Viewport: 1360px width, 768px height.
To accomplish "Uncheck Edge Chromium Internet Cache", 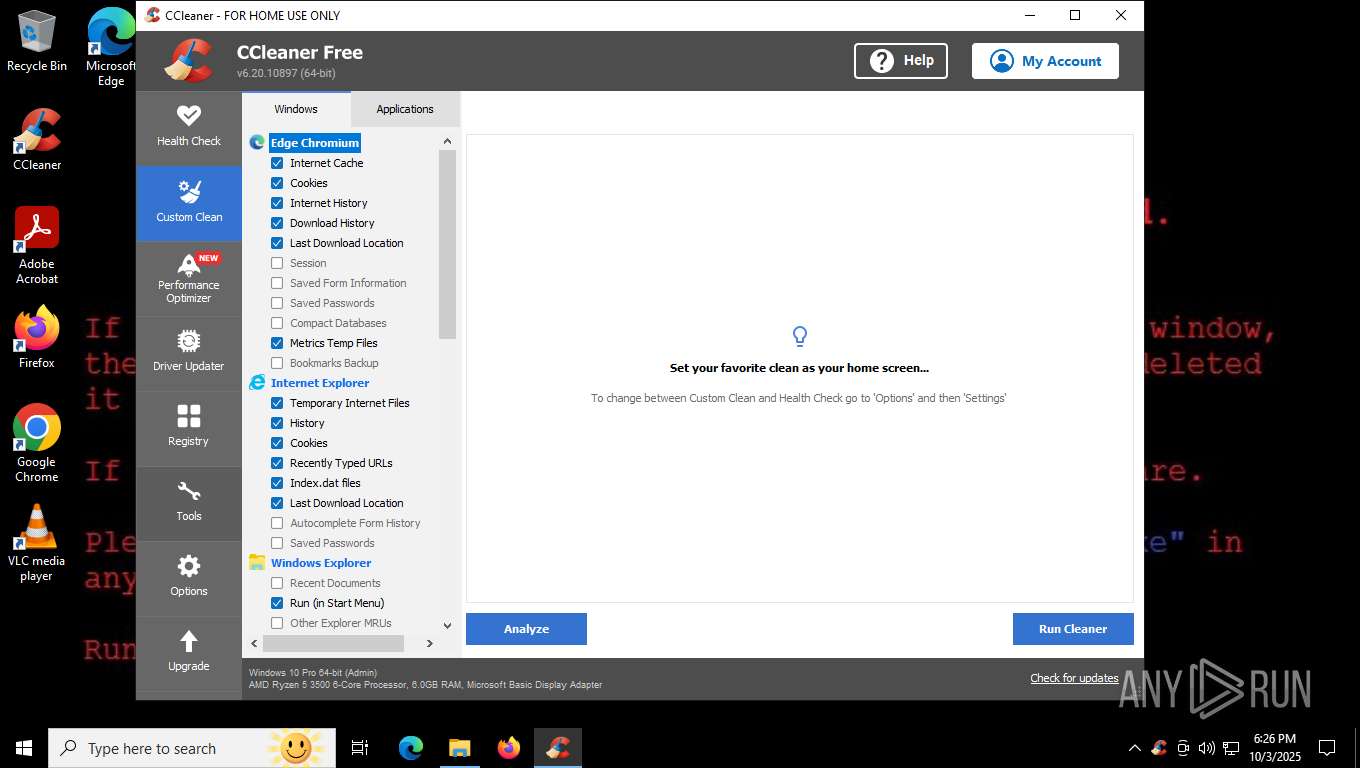I will pos(277,163).
